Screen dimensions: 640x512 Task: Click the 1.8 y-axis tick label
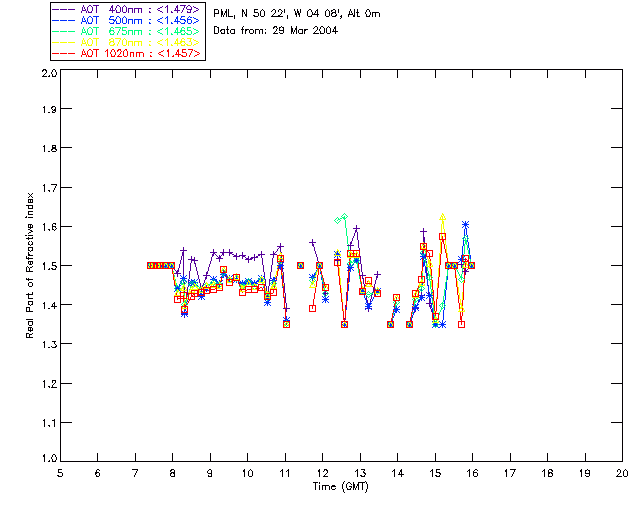(x=49, y=148)
